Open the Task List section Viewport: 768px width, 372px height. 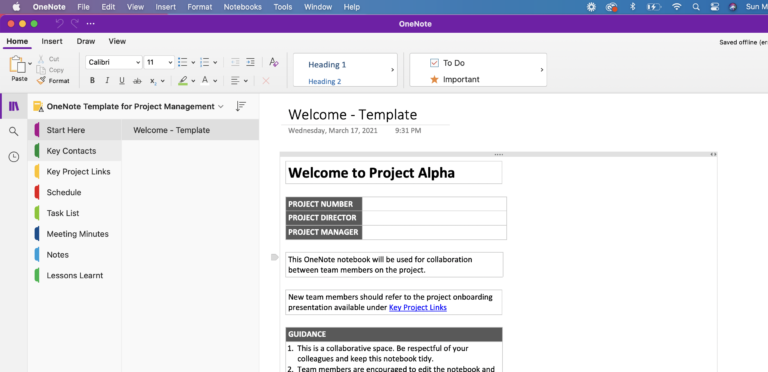74,213
